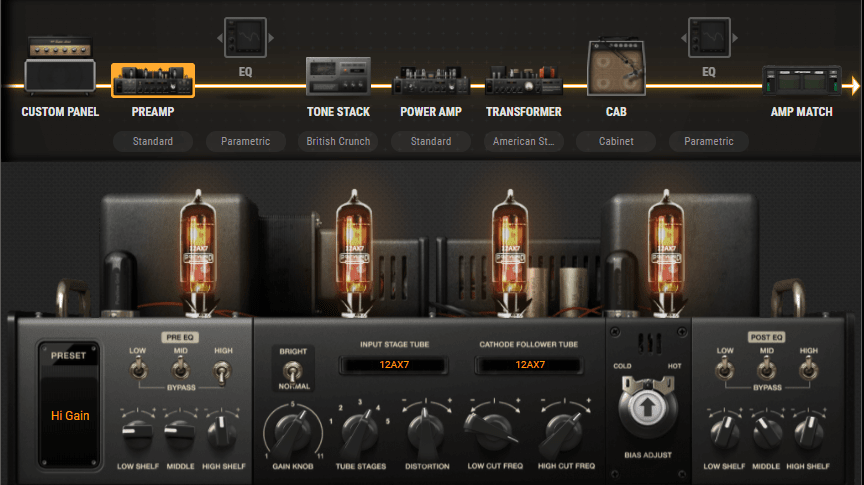
Task: Open American St... transformer dropdown
Action: click(x=523, y=141)
